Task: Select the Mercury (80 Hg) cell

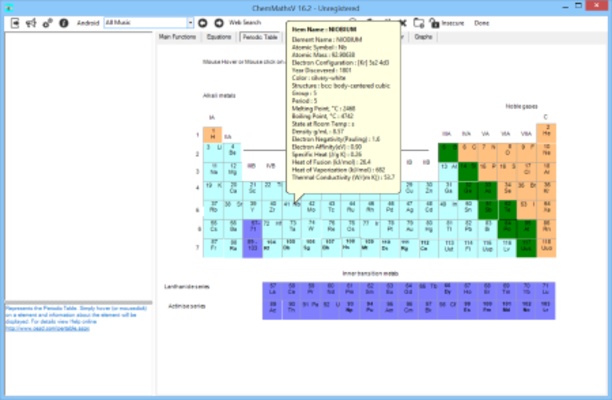Action: 429,229
